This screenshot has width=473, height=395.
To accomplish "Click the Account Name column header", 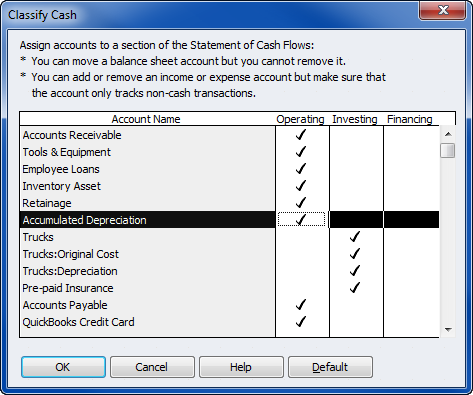I will pyautogui.click(x=146, y=119).
